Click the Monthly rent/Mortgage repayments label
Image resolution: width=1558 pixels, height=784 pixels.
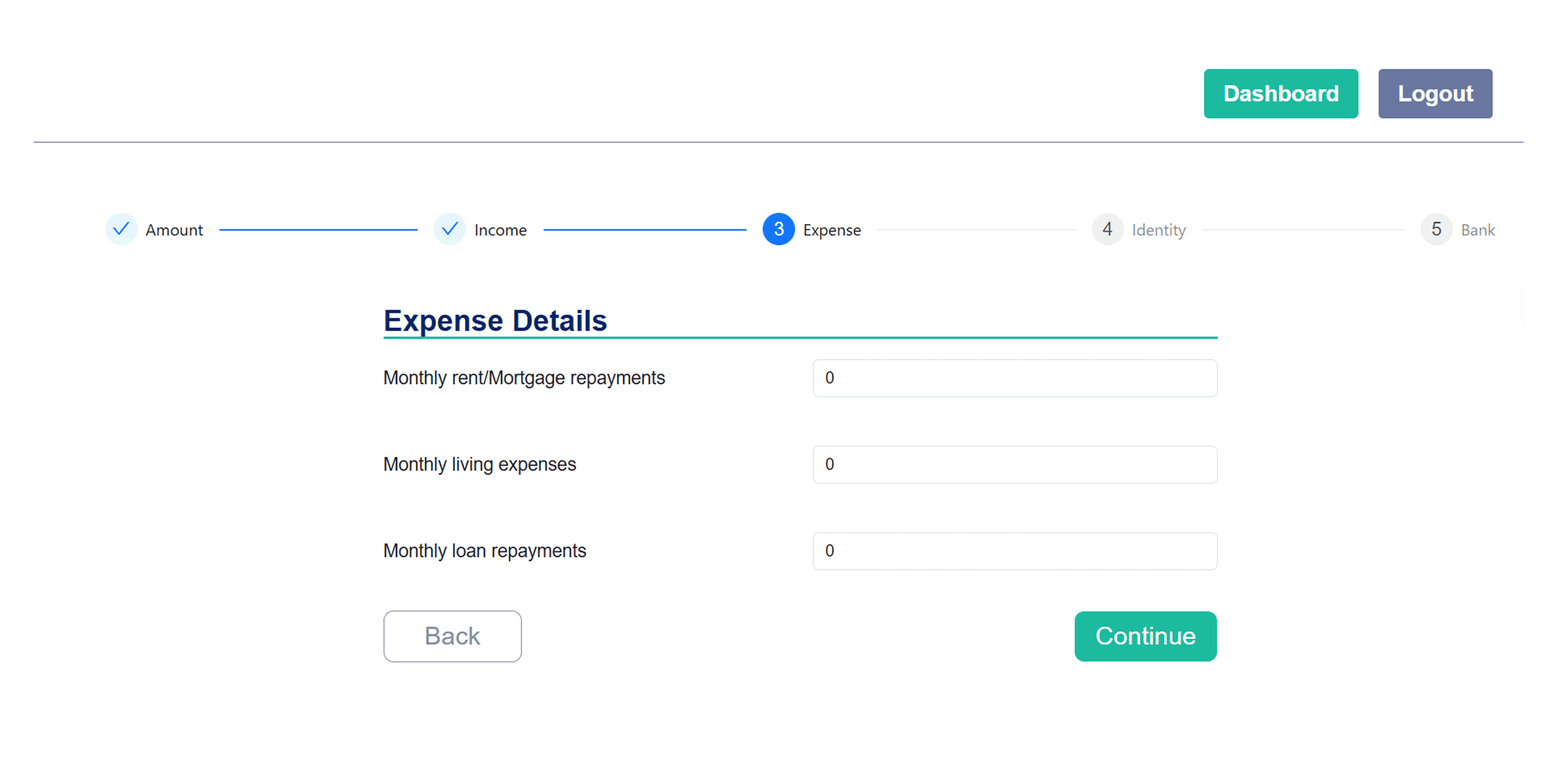point(524,378)
